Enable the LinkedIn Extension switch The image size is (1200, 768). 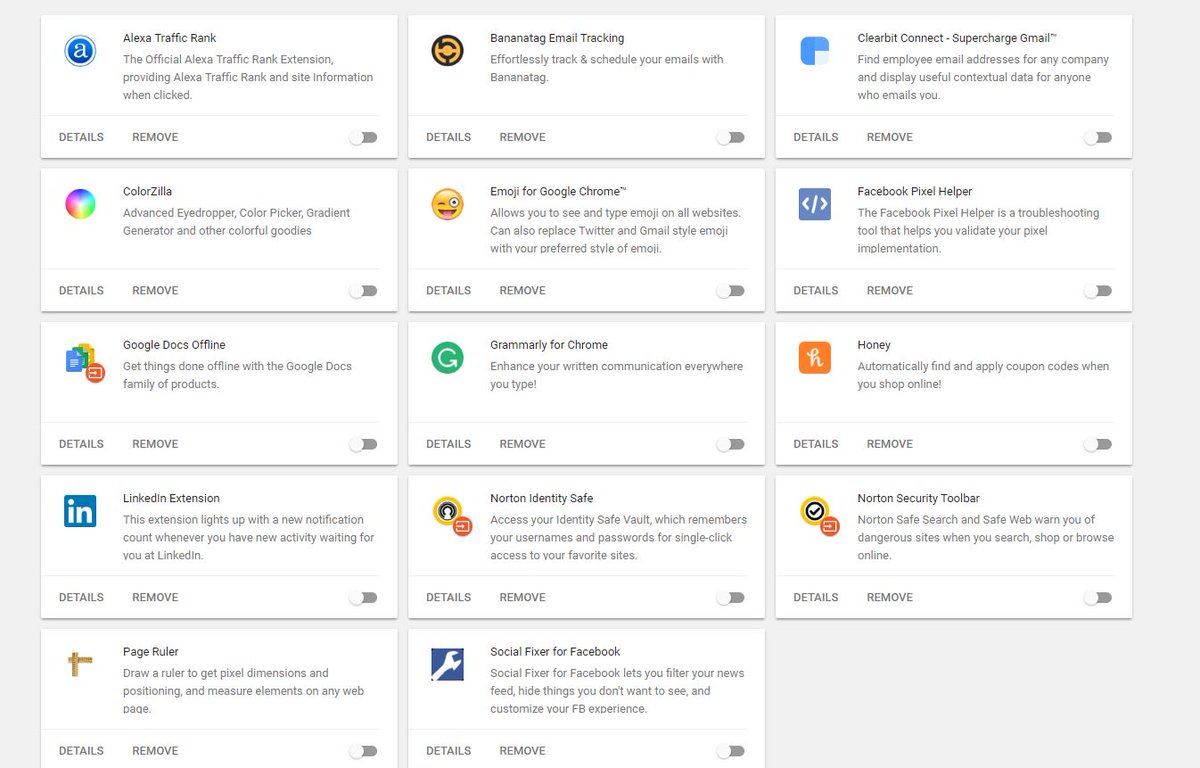click(363, 598)
